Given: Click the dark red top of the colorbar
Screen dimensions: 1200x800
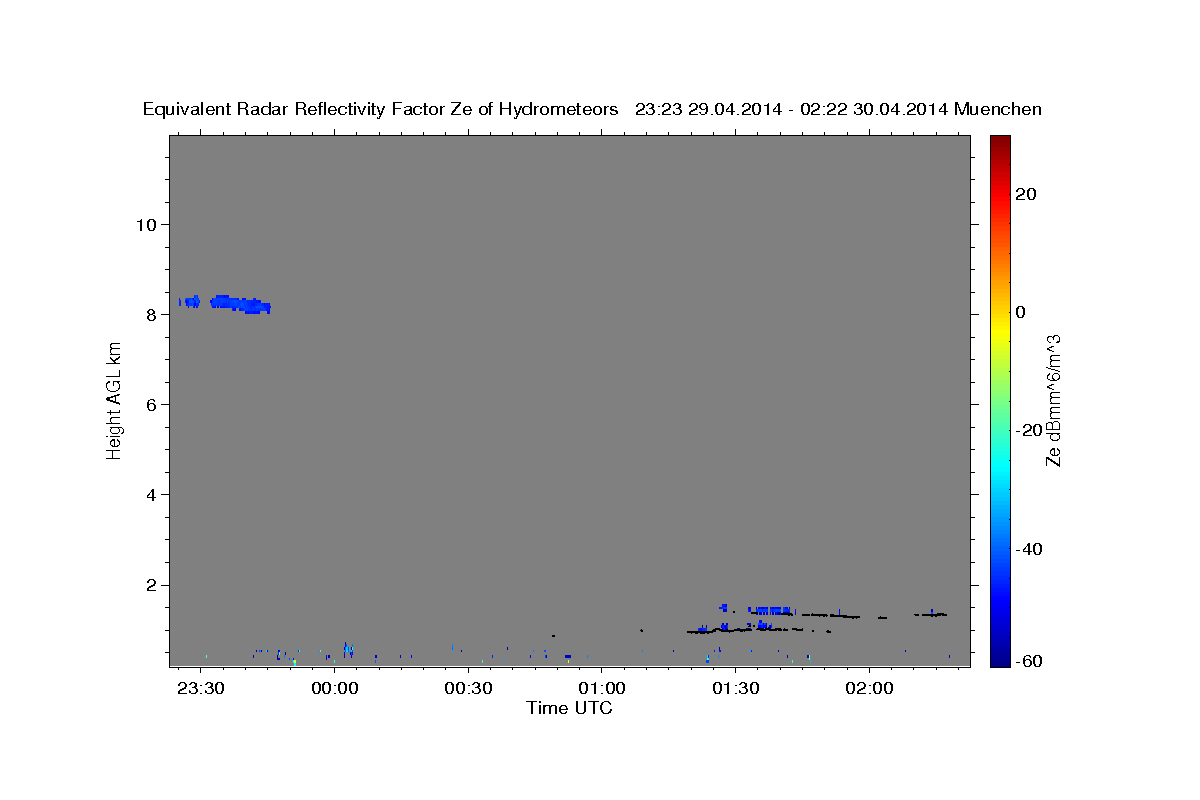Looking at the screenshot, I should pyautogui.click(x=999, y=142).
